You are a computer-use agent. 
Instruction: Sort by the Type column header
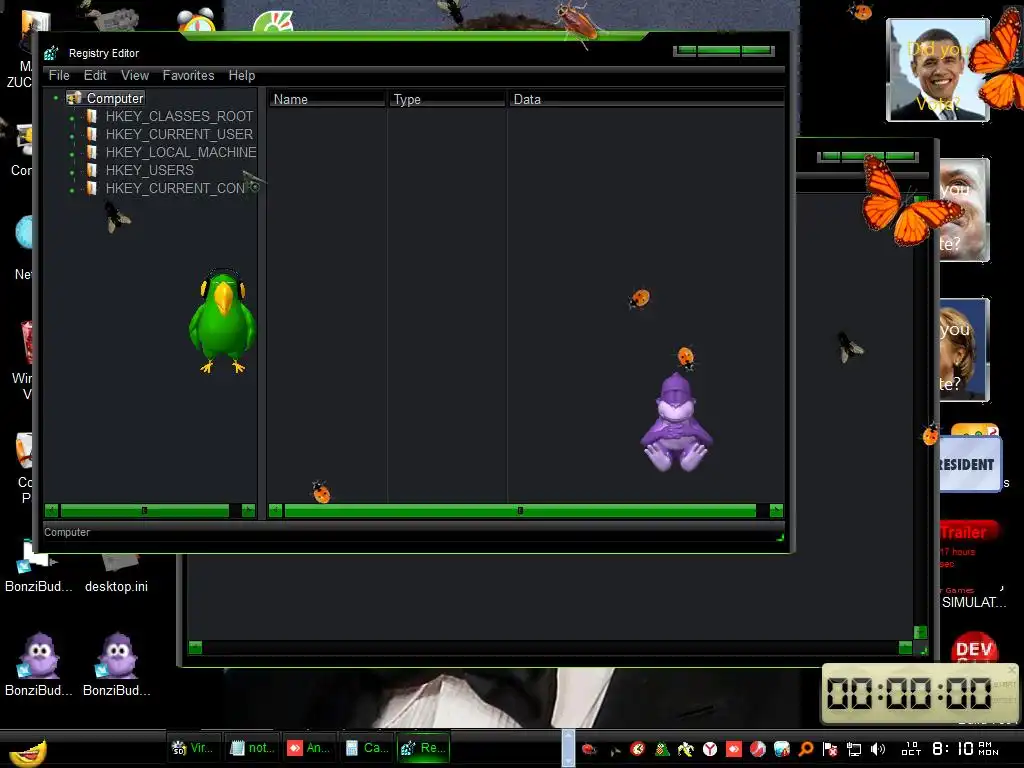(x=447, y=99)
